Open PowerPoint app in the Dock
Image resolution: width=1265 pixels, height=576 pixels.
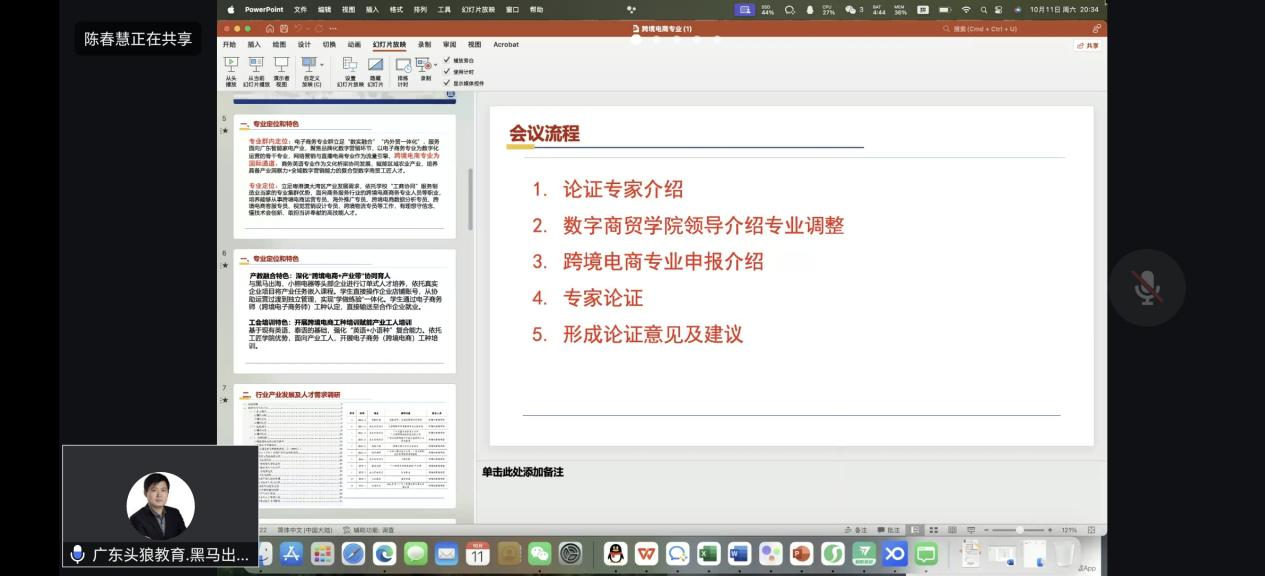(801, 553)
